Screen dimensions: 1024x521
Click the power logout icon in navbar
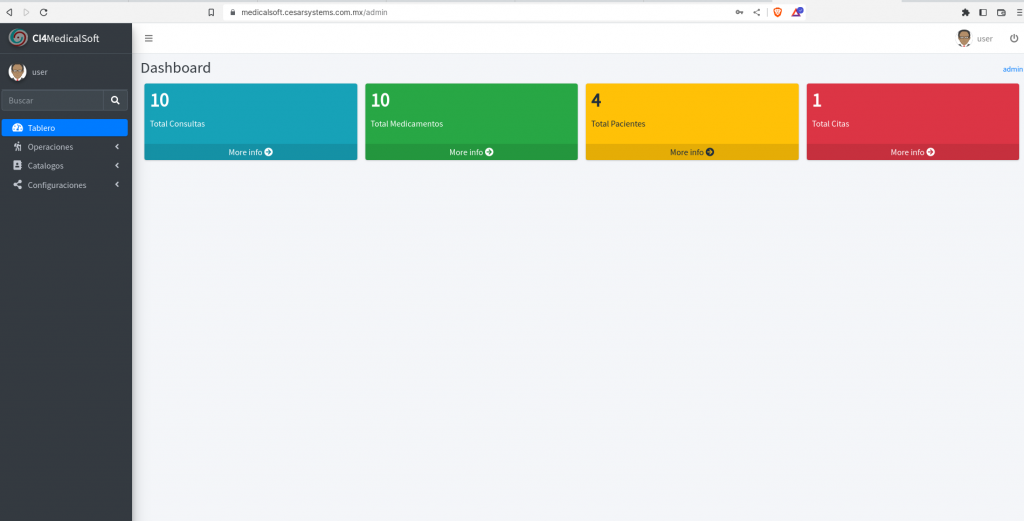pyautogui.click(x=1013, y=38)
